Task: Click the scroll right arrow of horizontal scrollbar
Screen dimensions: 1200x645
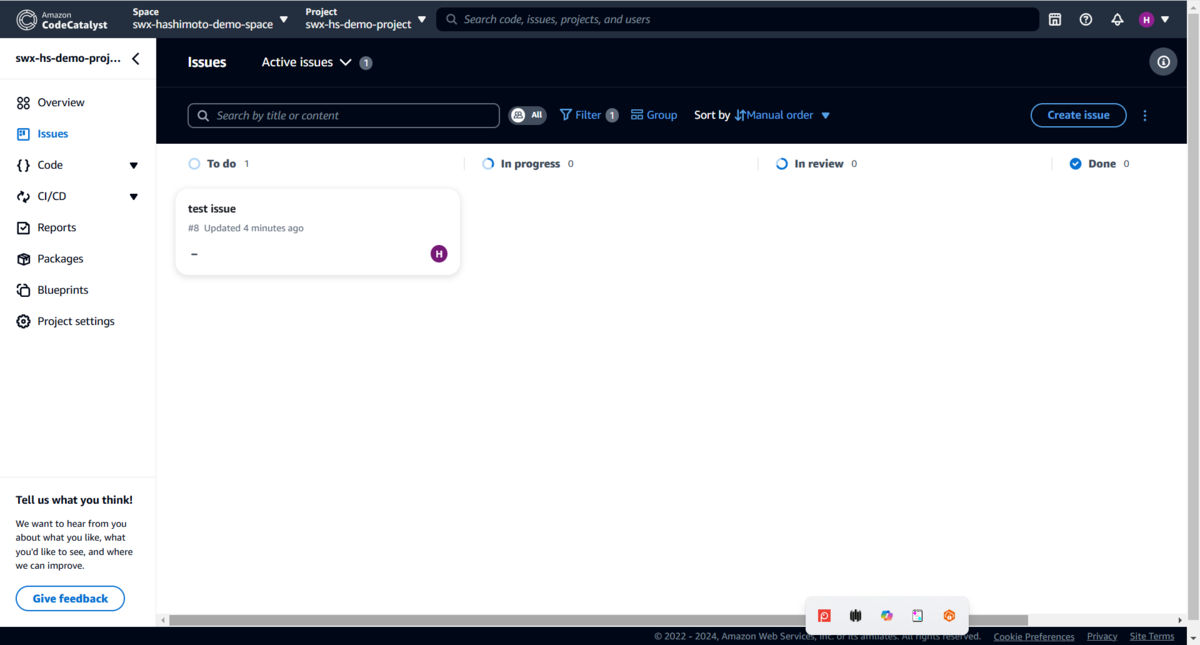Action: tap(1180, 620)
